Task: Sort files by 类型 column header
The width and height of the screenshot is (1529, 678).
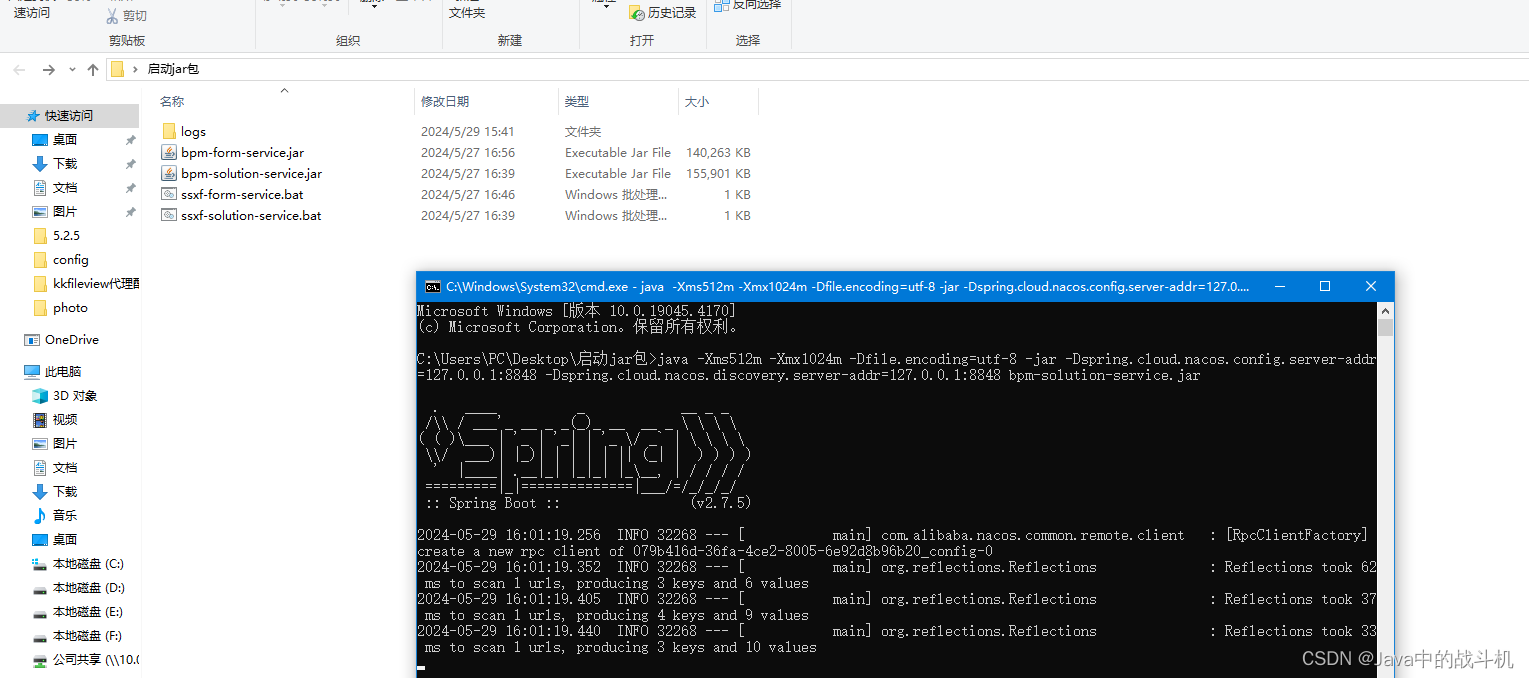Action: tap(577, 102)
